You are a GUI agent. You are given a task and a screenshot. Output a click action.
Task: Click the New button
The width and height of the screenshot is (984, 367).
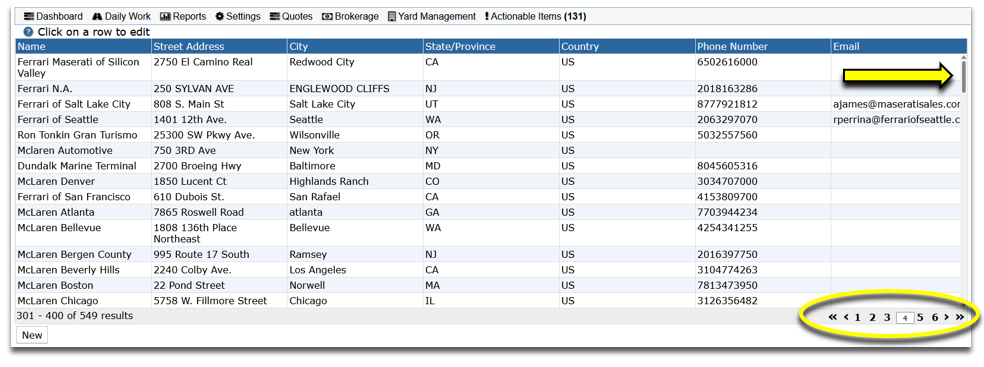pyautogui.click(x=32, y=335)
